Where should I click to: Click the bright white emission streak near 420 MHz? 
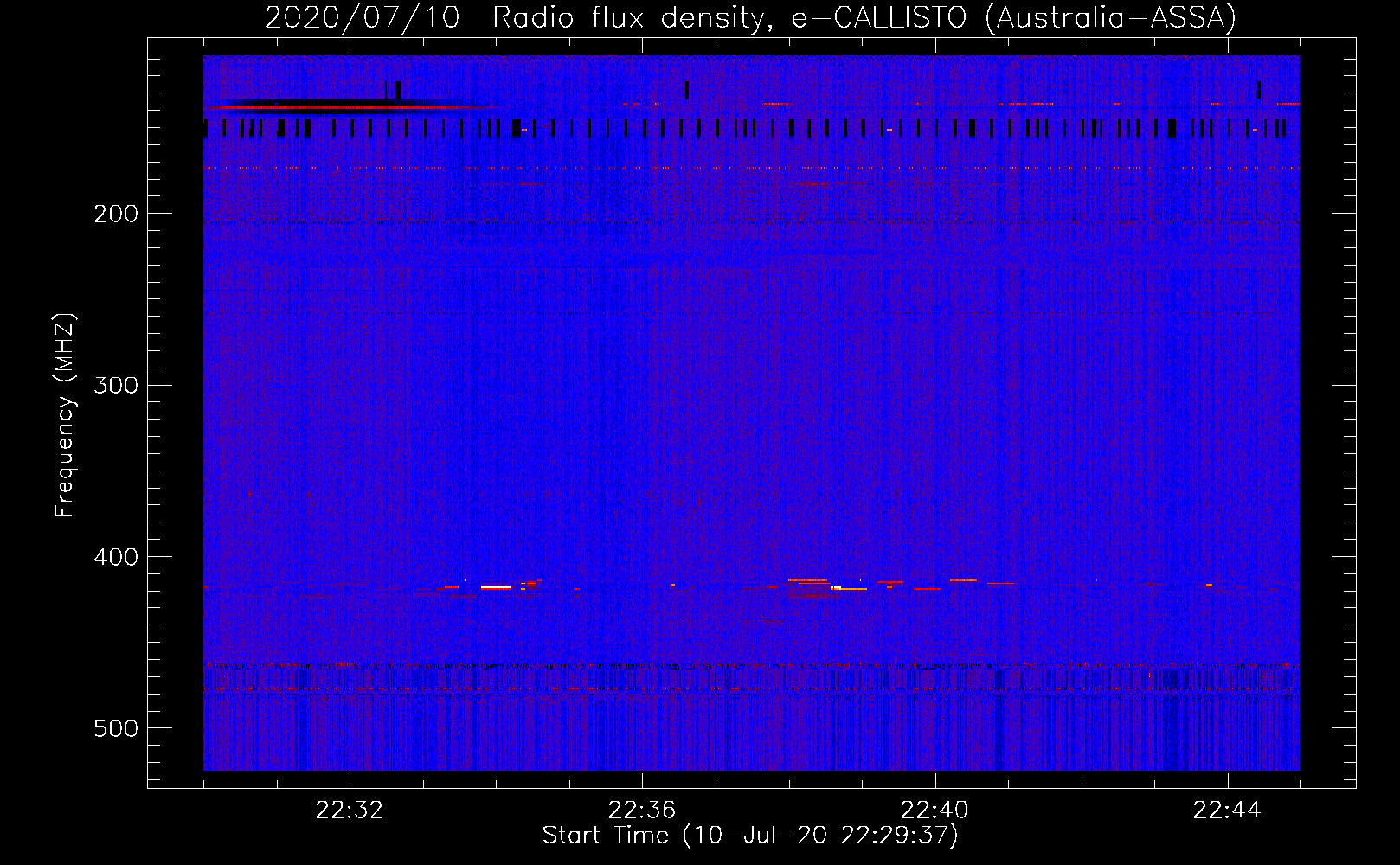coord(496,587)
